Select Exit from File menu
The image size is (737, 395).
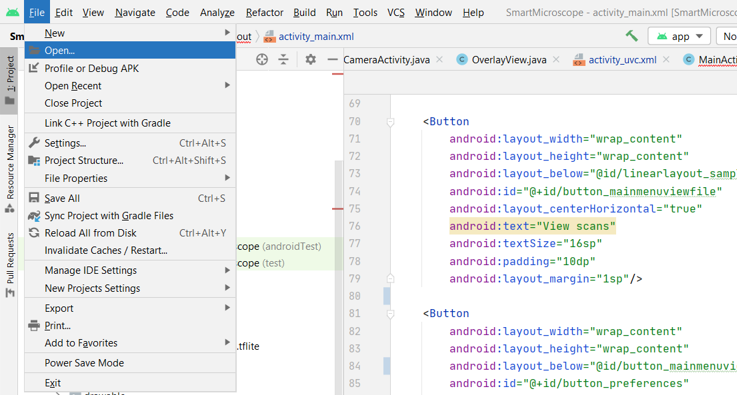[x=130, y=383]
